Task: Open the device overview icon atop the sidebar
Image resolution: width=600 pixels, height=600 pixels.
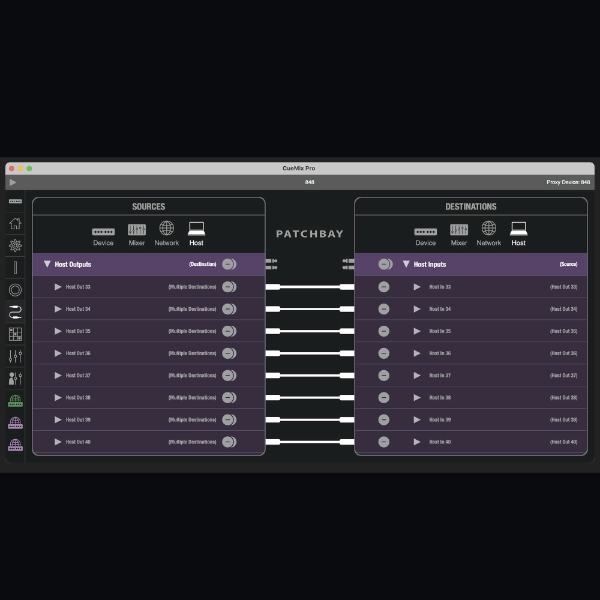Action: click(x=15, y=201)
